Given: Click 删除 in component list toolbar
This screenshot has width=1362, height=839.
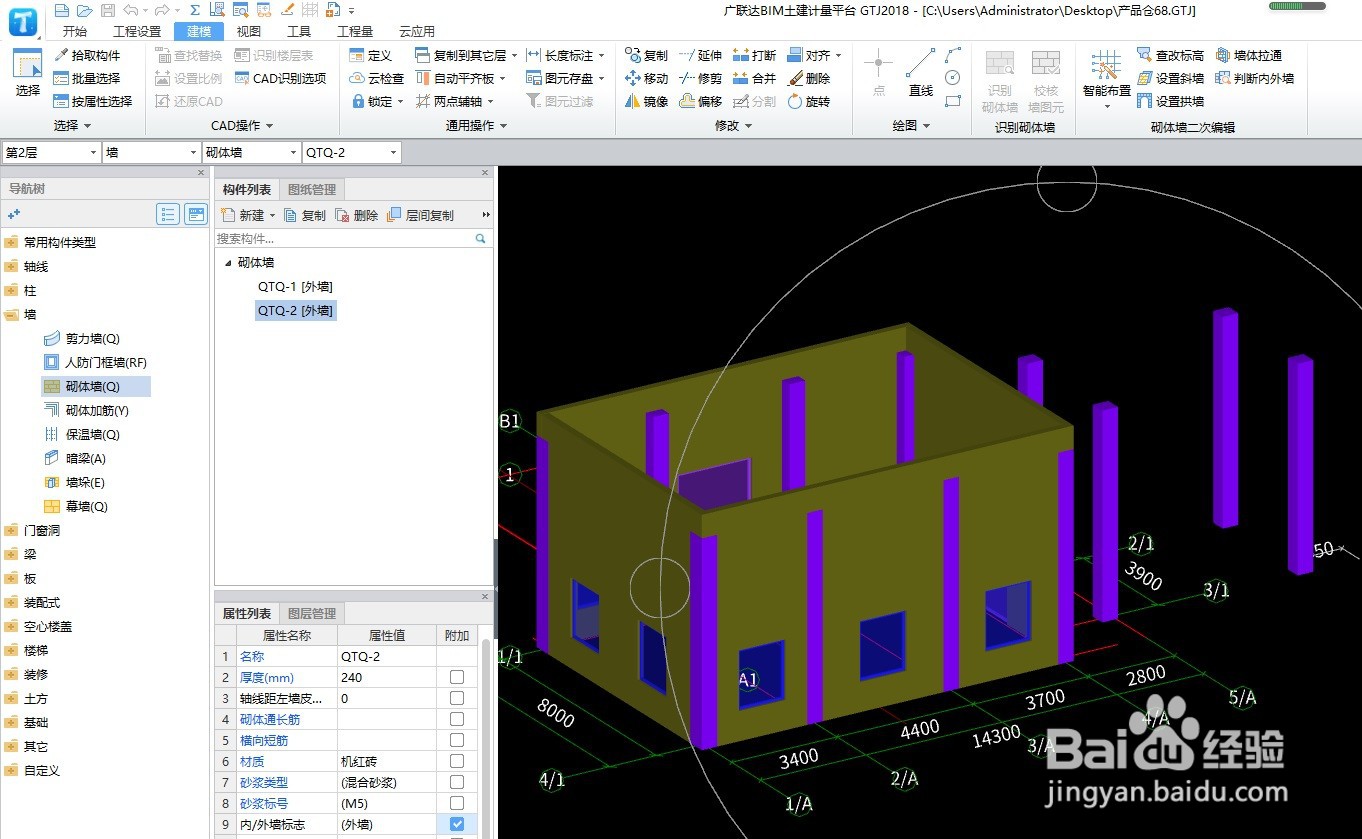Looking at the screenshot, I should [x=356, y=215].
